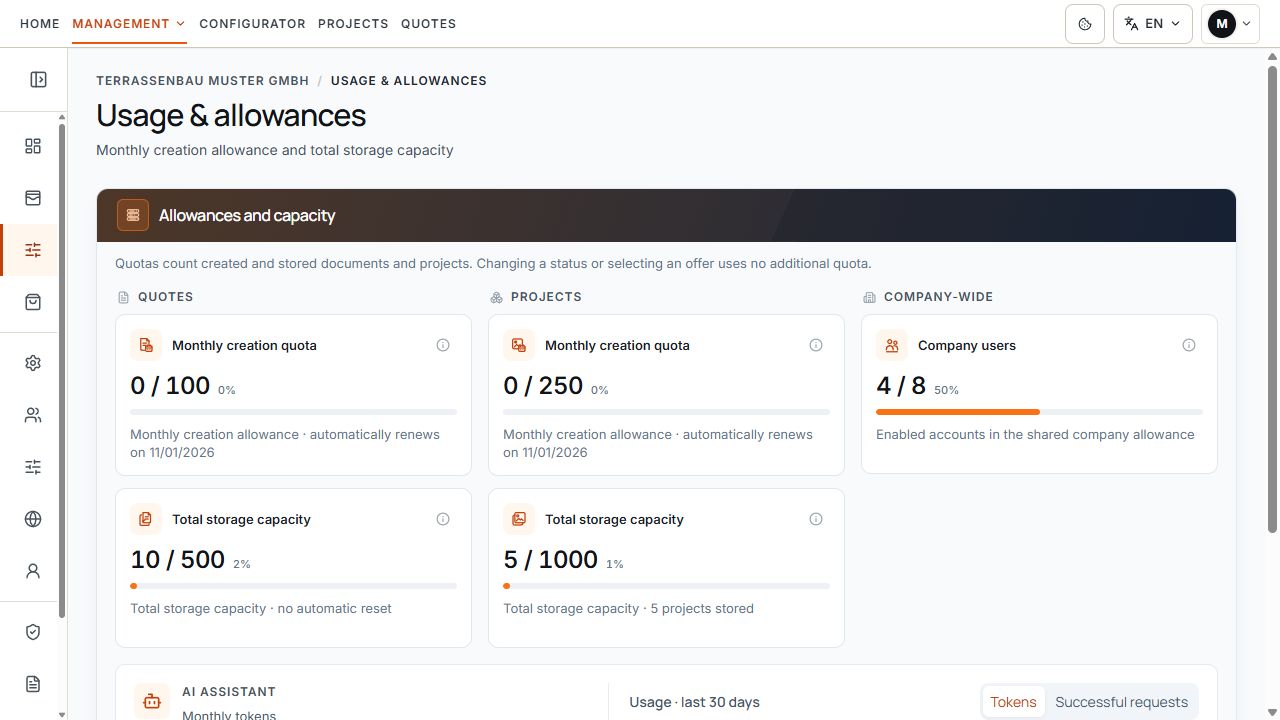
Task: Open the EN language selector
Action: pyautogui.click(x=1153, y=24)
